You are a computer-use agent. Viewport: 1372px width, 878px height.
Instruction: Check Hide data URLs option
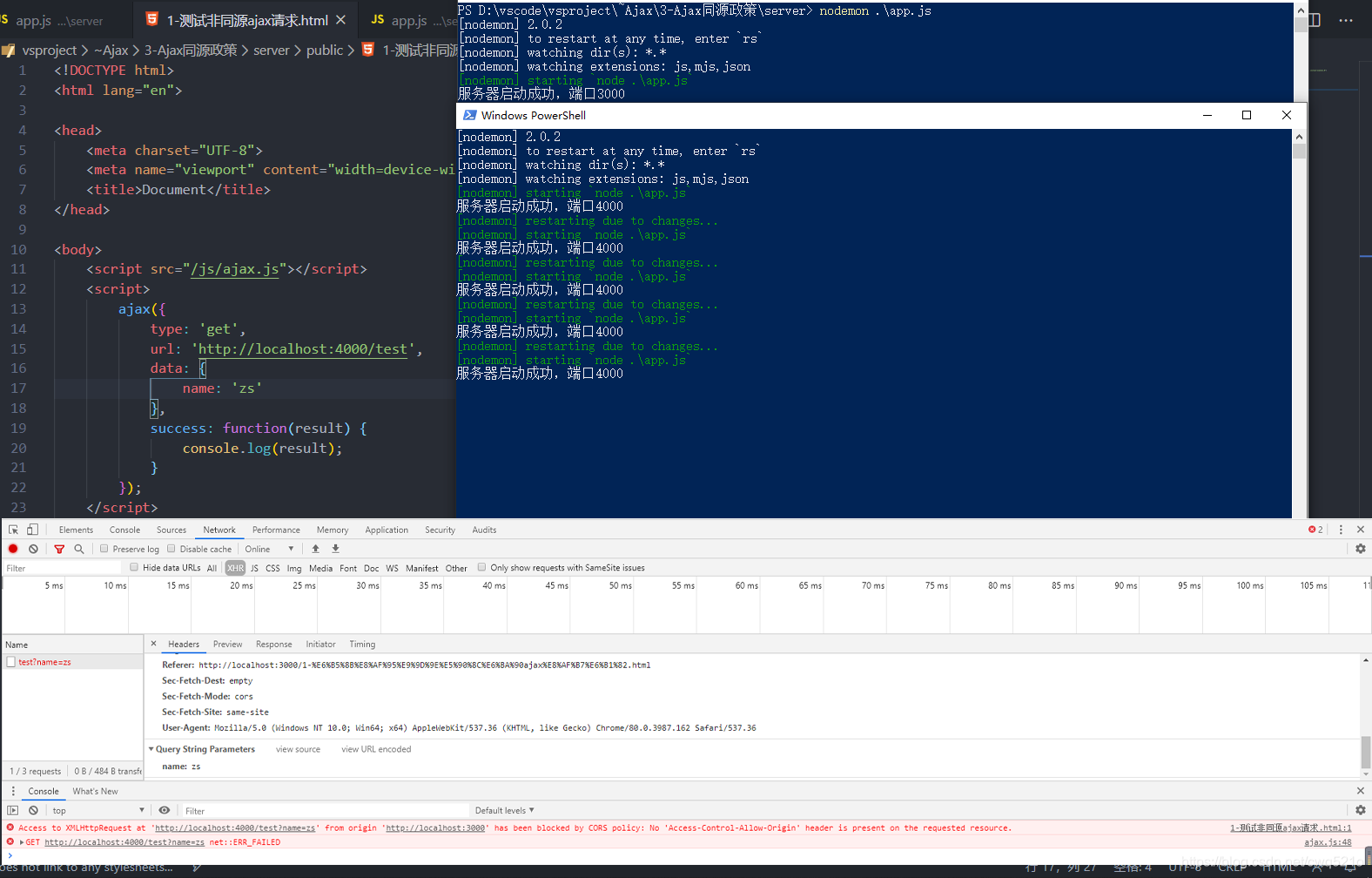[134, 567]
